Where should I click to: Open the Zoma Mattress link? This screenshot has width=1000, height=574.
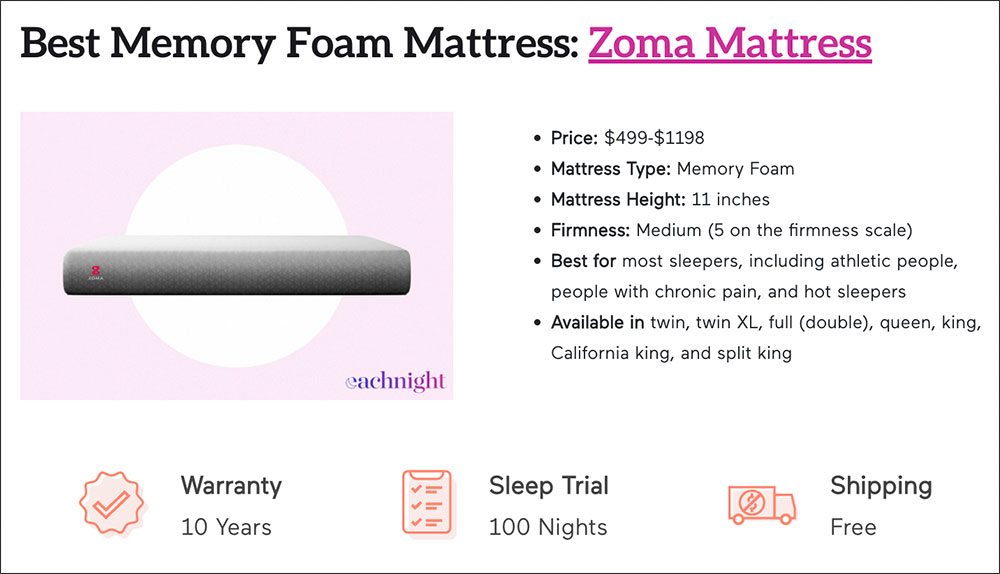(x=730, y=43)
